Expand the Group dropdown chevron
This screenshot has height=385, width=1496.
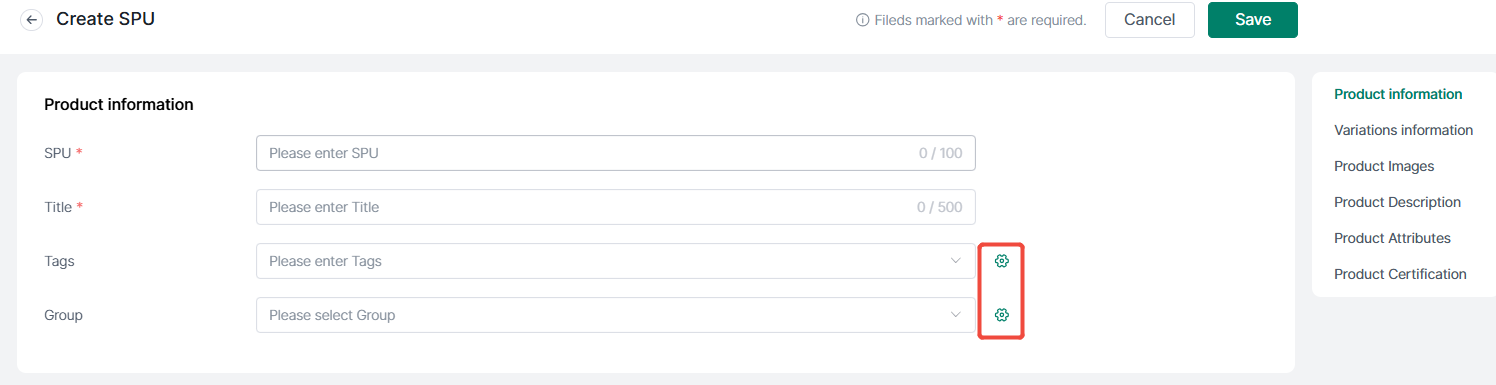(955, 315)
